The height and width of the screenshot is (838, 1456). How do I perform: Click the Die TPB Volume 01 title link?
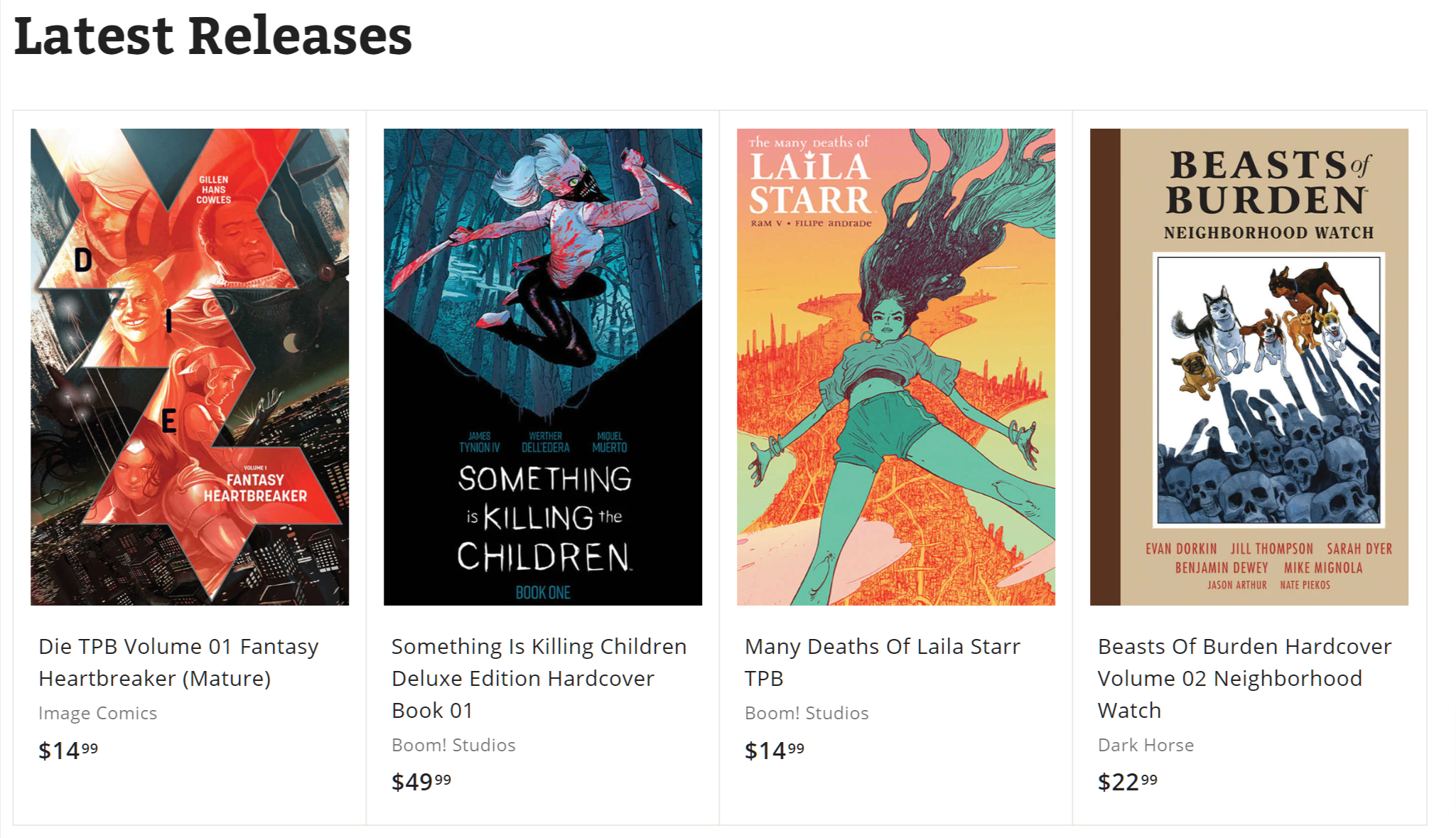click(x=178, y=662)
